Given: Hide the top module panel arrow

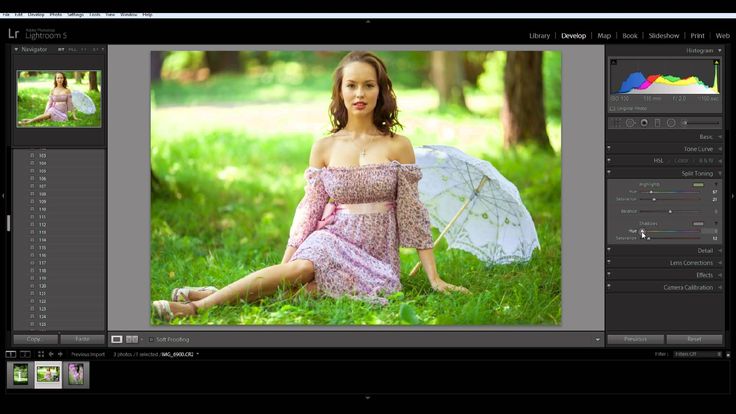Looking at the screenshot, I should tap(368, 22).
